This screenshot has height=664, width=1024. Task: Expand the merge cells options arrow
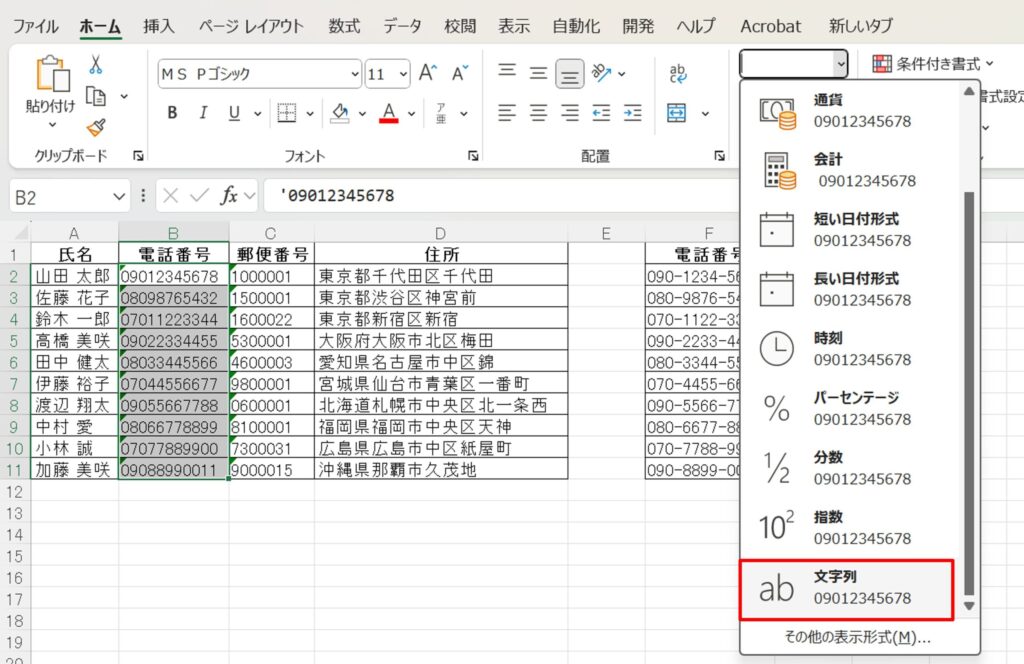(x=705, y=114)
